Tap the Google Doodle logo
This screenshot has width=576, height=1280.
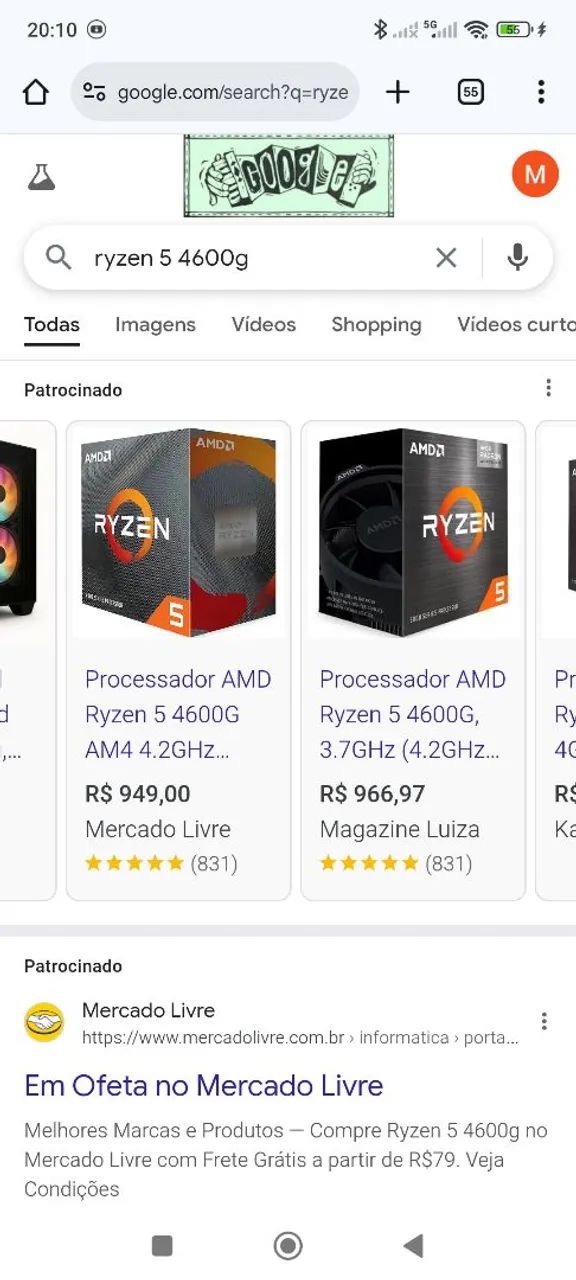pos(288,173)
